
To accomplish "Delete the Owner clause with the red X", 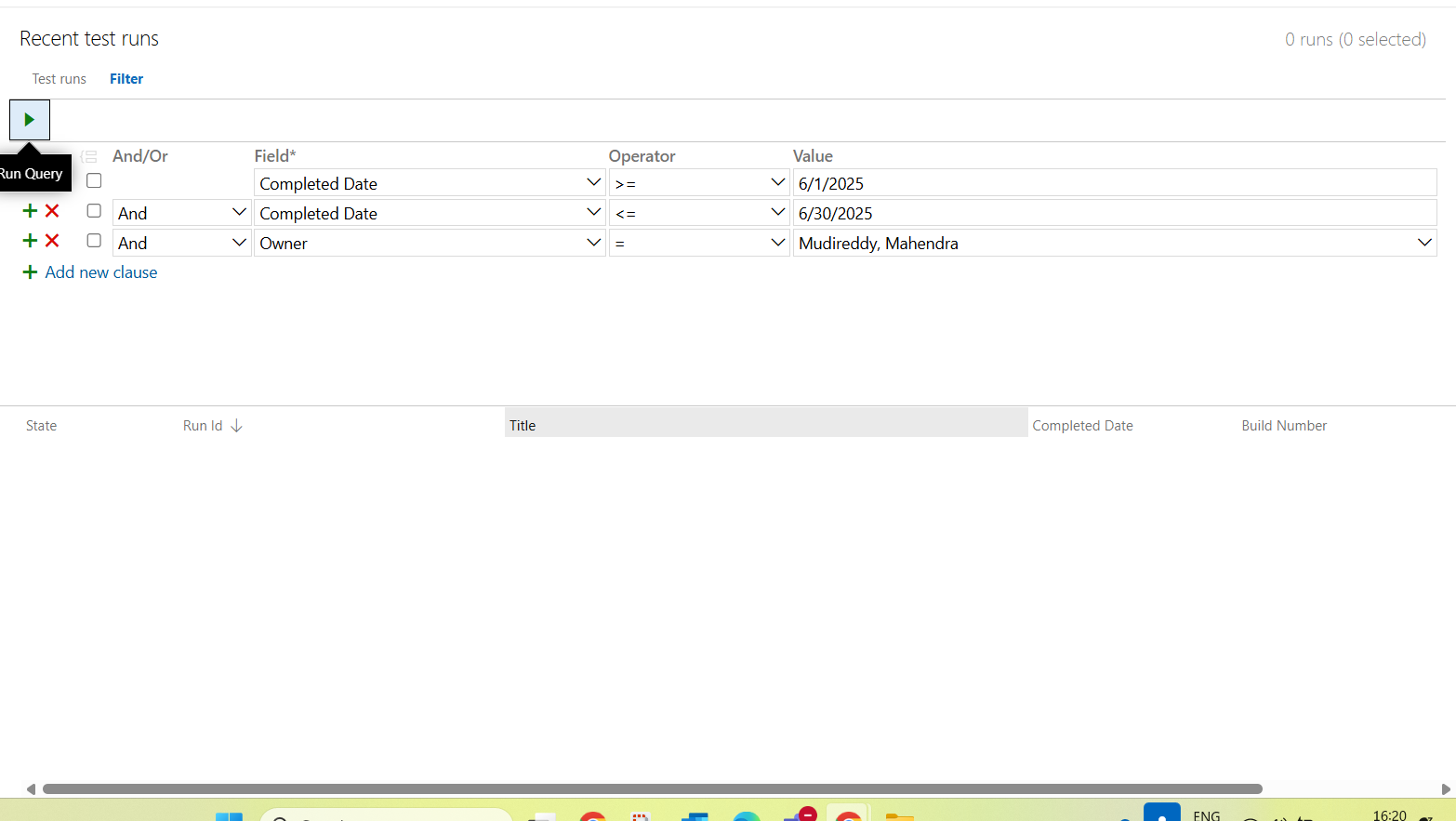I will (52, 241).
